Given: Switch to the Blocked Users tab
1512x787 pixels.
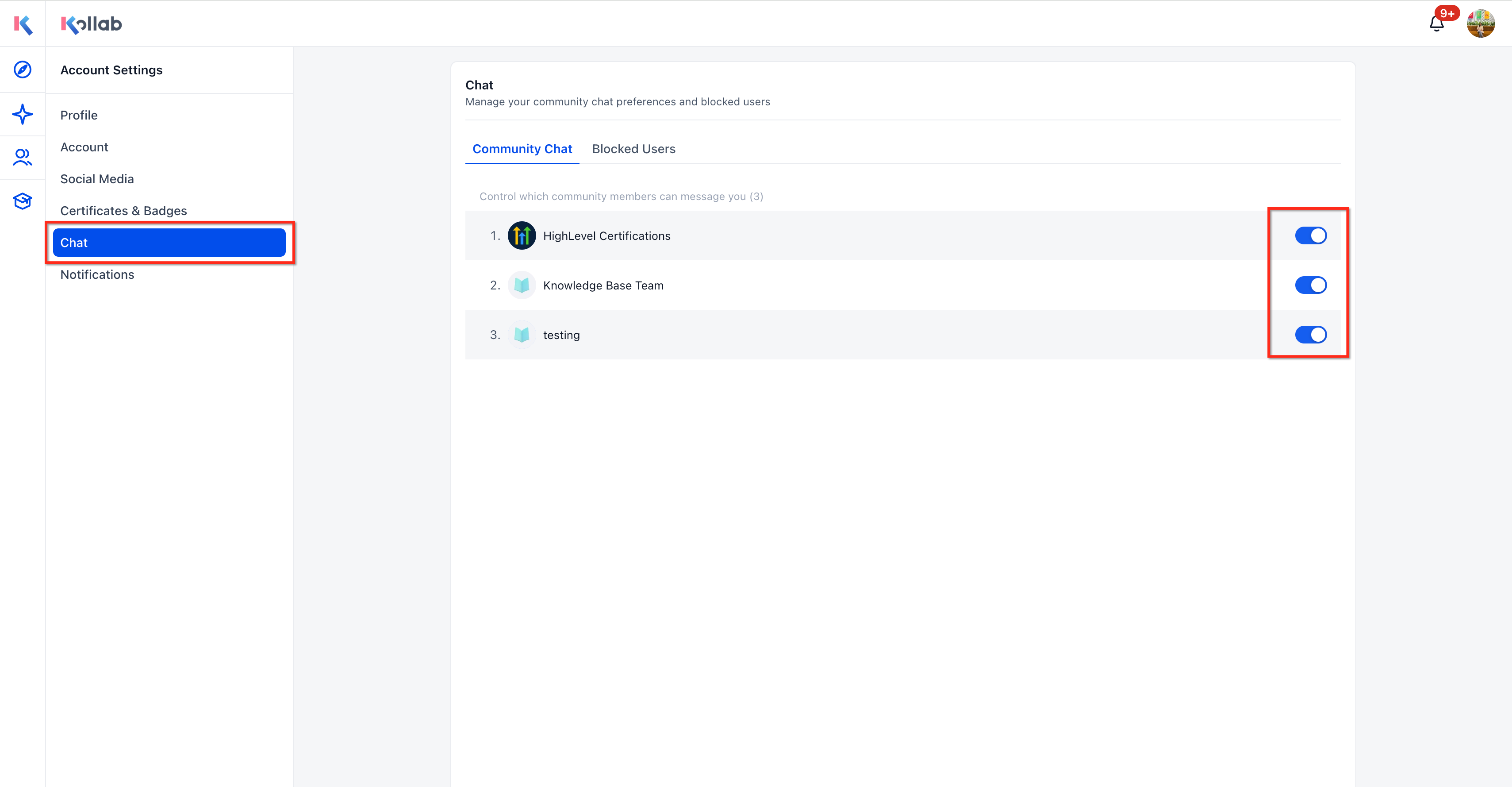Looking at the screenshot, I should [633, 149].
